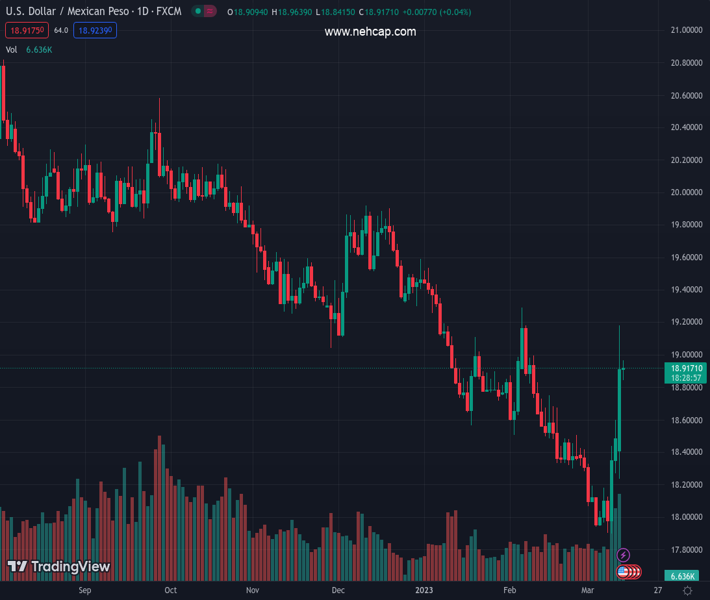Click the spread value 64.0 between prices

click(61, 30)
